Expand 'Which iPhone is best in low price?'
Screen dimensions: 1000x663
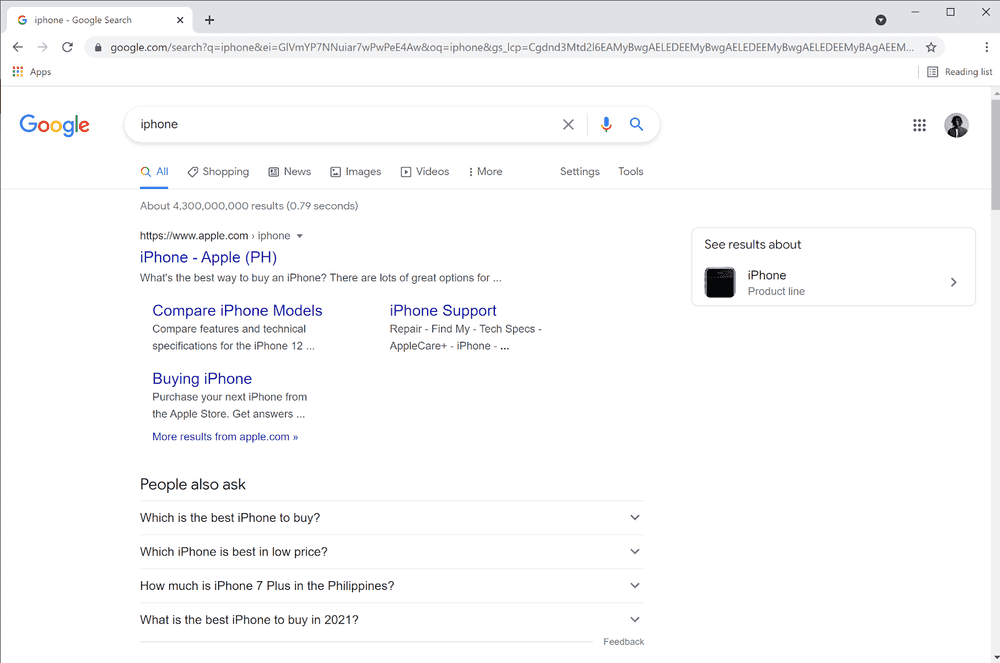click(392, 551)
